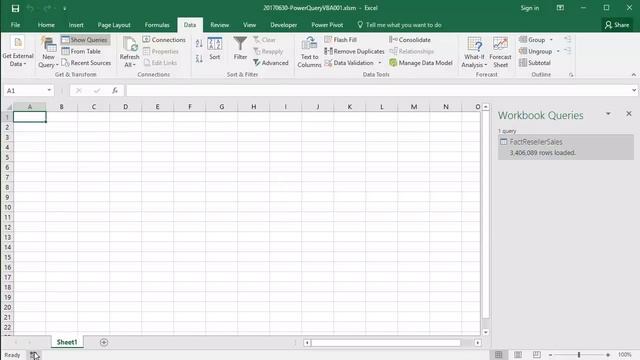Open Ribbon Display Options icon

pyautogui.click(x=560, y=8)
